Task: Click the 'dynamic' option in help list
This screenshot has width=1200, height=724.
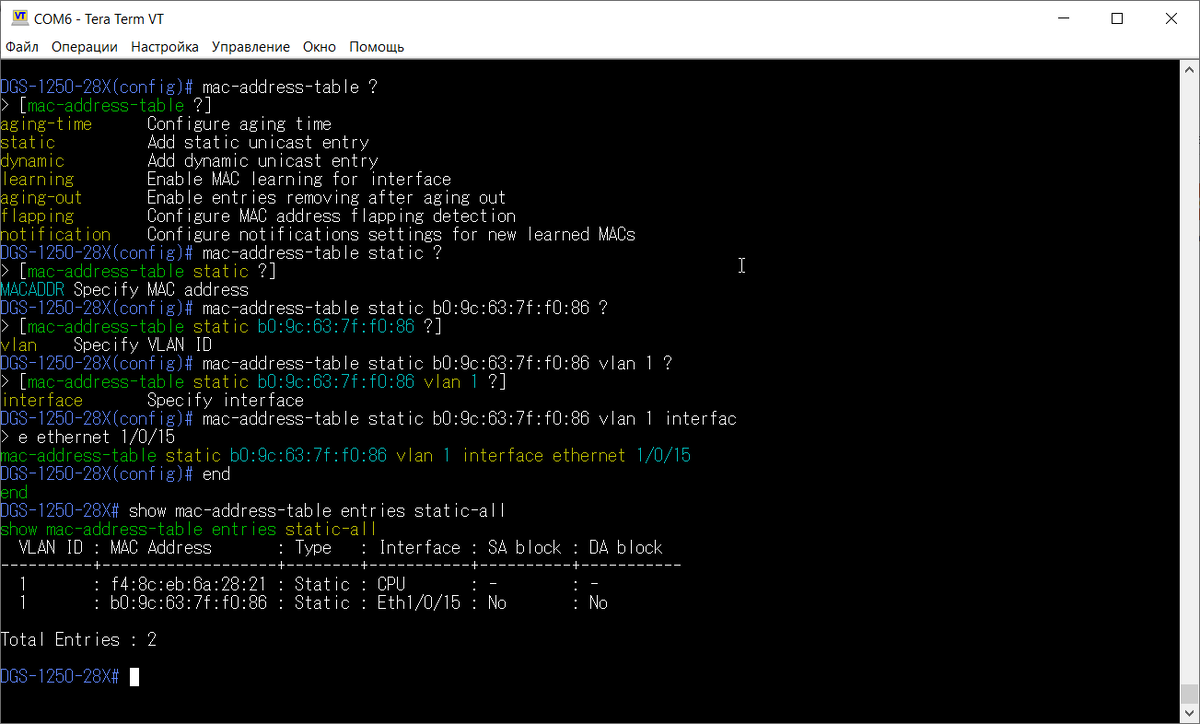Action: tap(33, 161)
